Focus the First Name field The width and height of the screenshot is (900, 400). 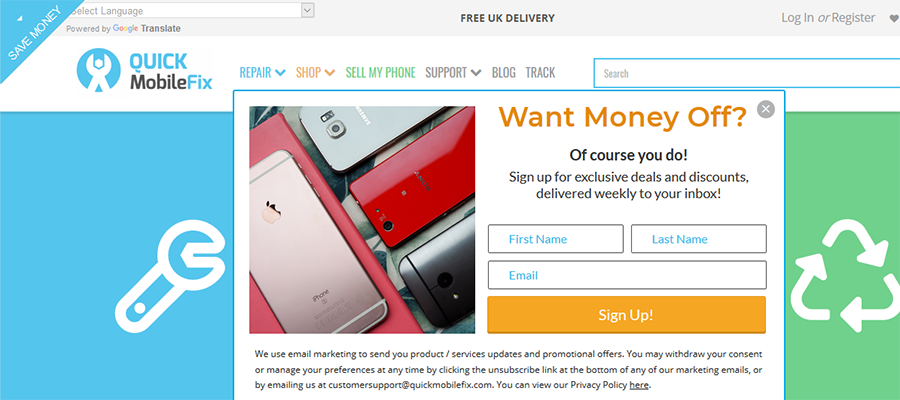(556, 239)
